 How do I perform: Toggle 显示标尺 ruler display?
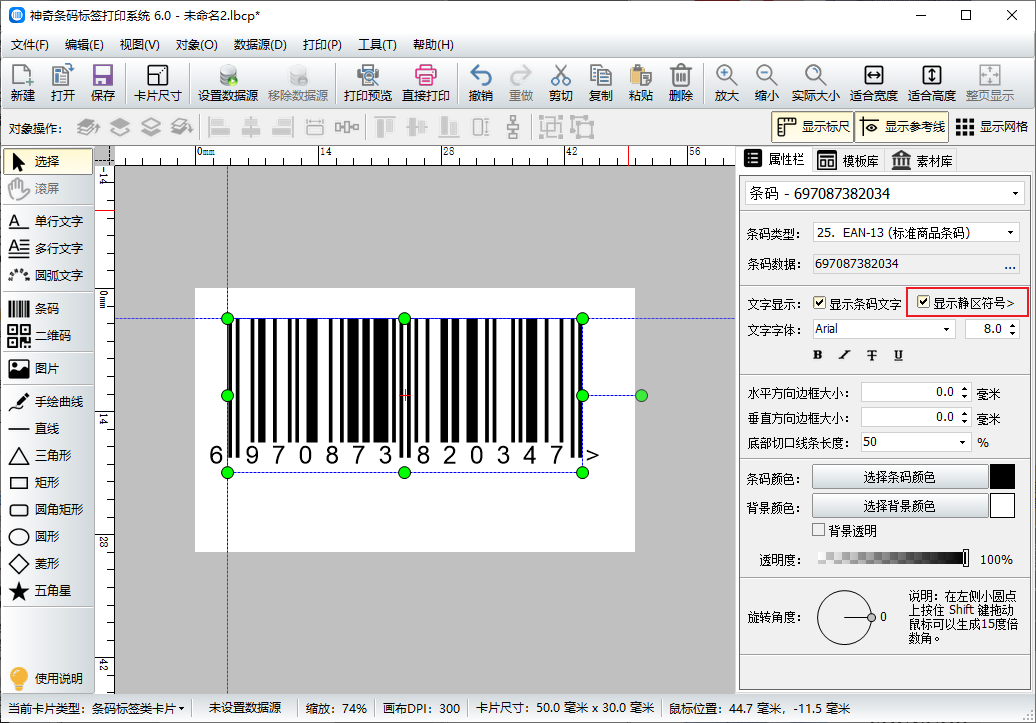click(813, 126)
